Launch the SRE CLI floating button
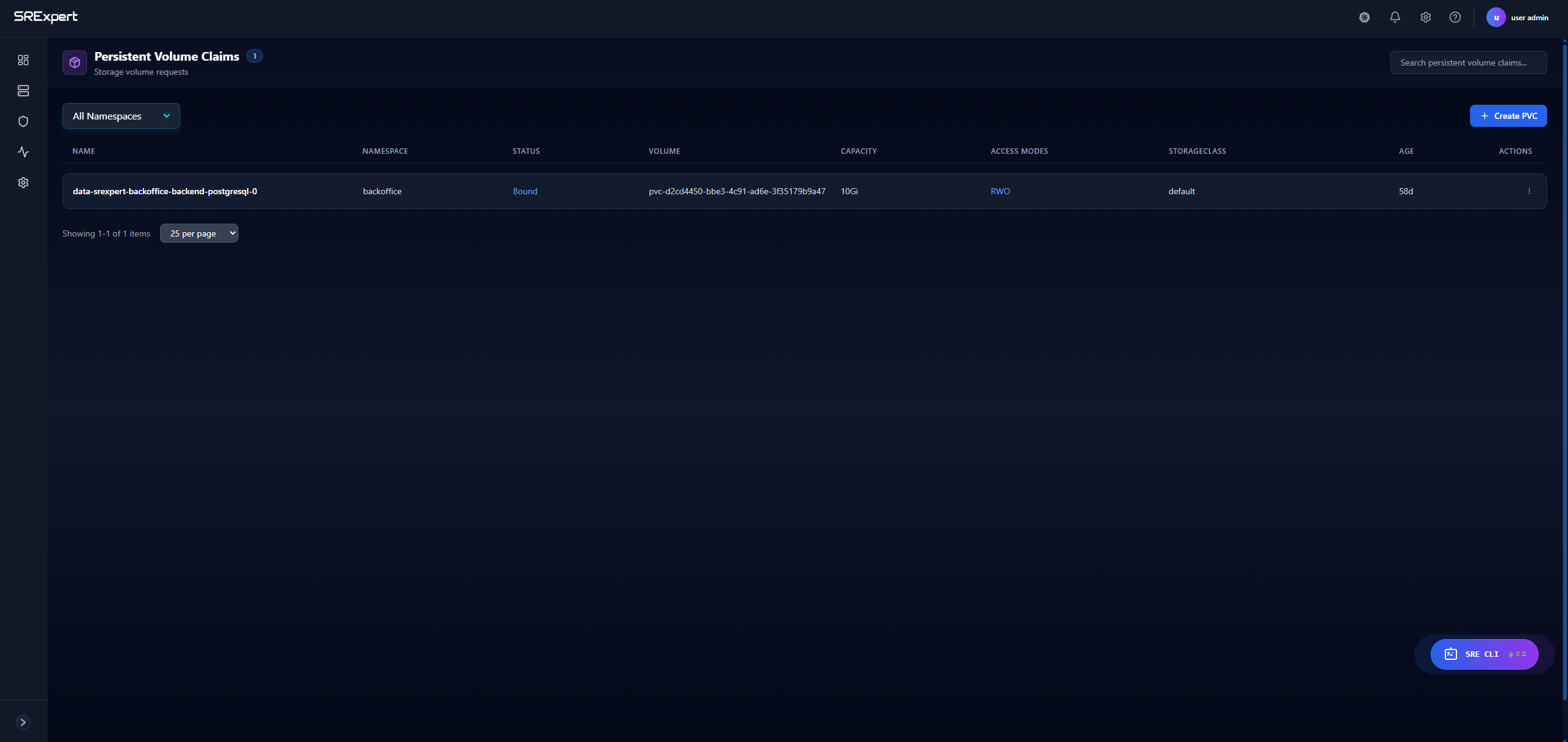Viewport: 1568px width, 742px height. [x=1483, y=654]
